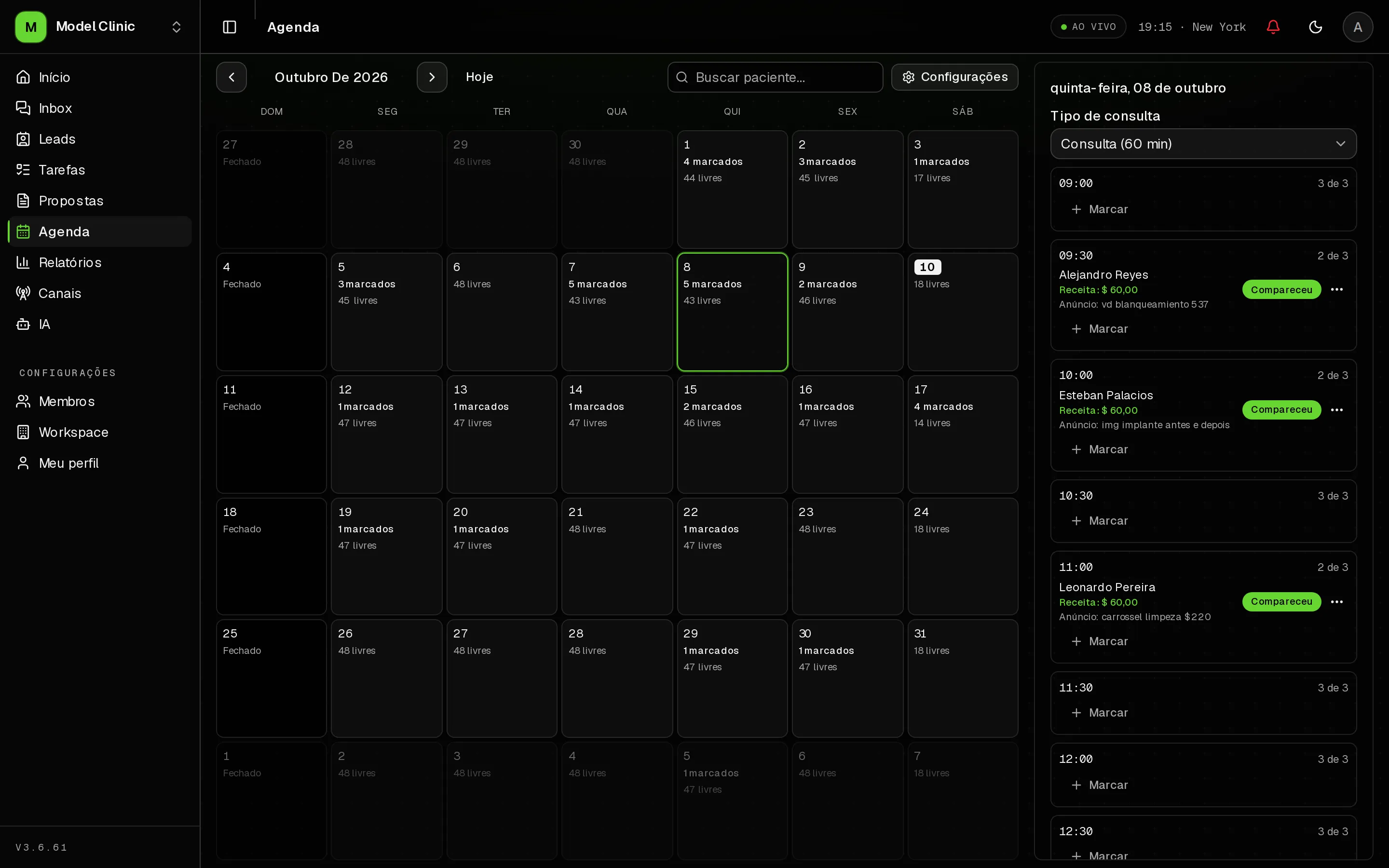Screen dimensions: 1389x868
Task: Select October 17 calendar day
Action: 963,434
